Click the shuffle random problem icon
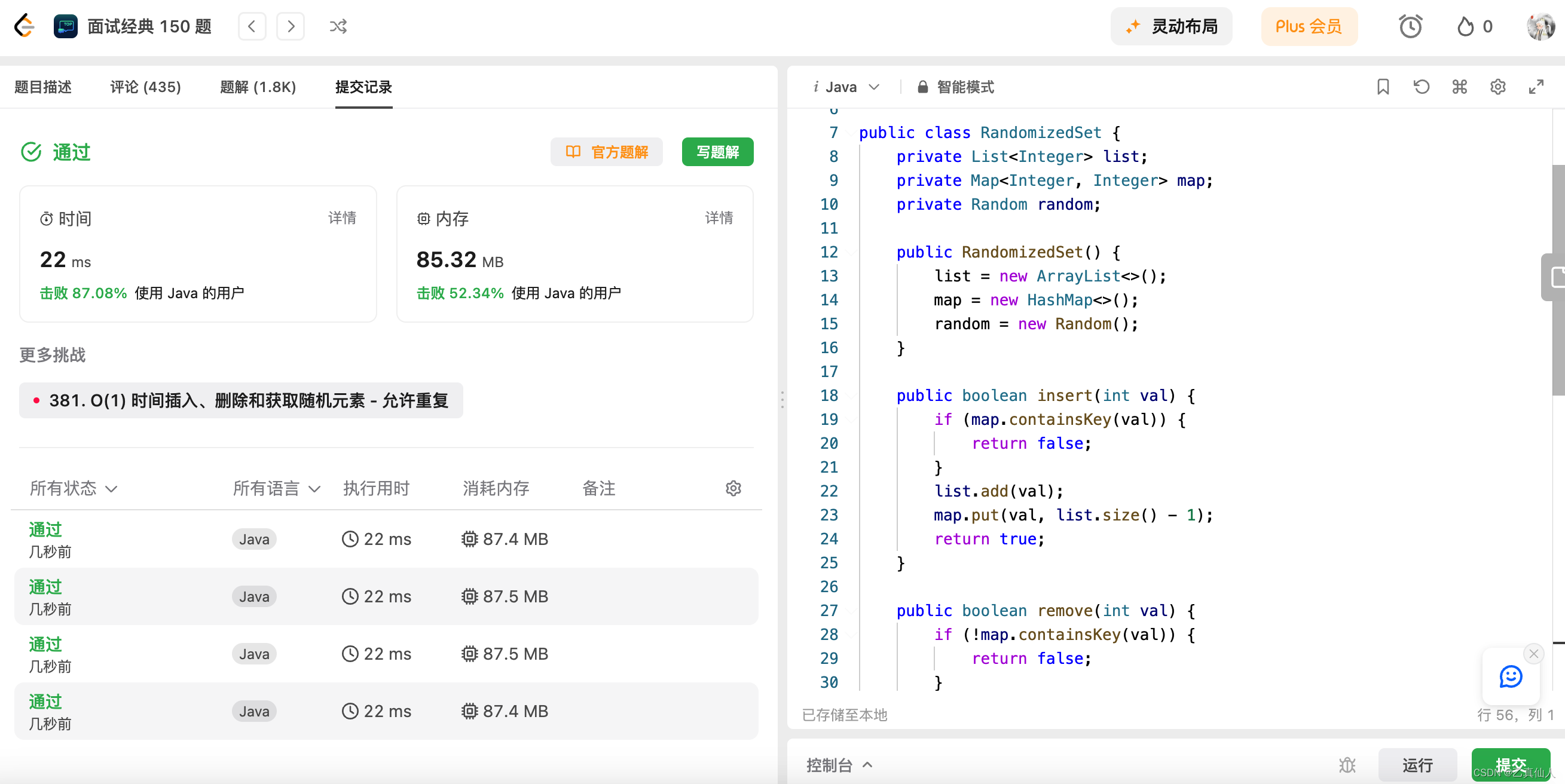 click(338, 26)
